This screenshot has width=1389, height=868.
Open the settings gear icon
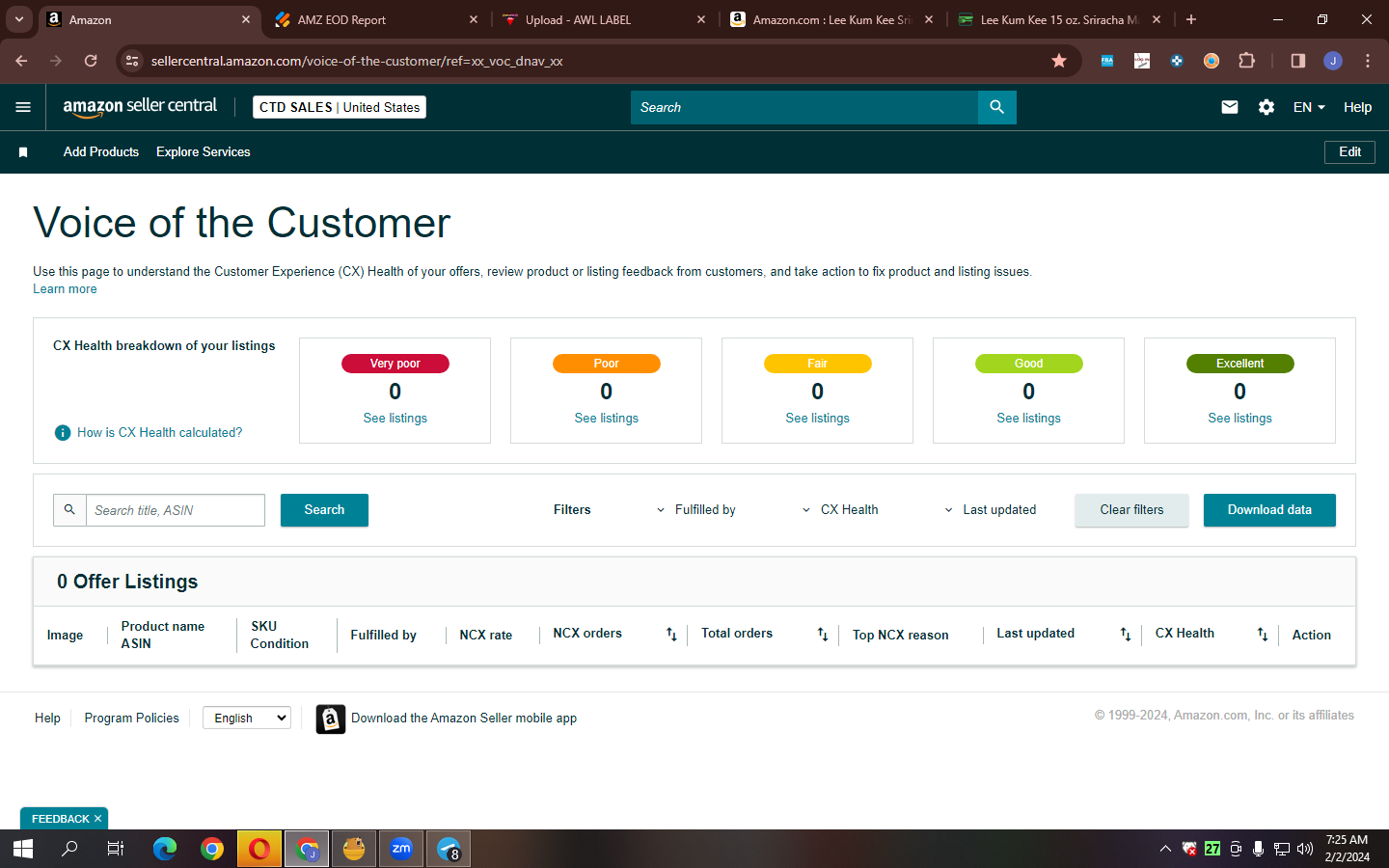(1266, 107)
